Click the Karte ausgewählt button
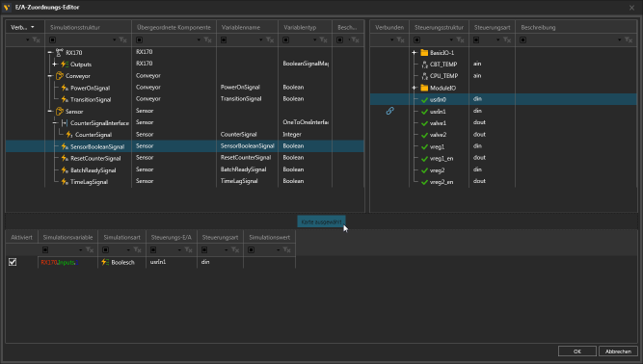Viewport: 643px width, 364px height. (321, 222)
